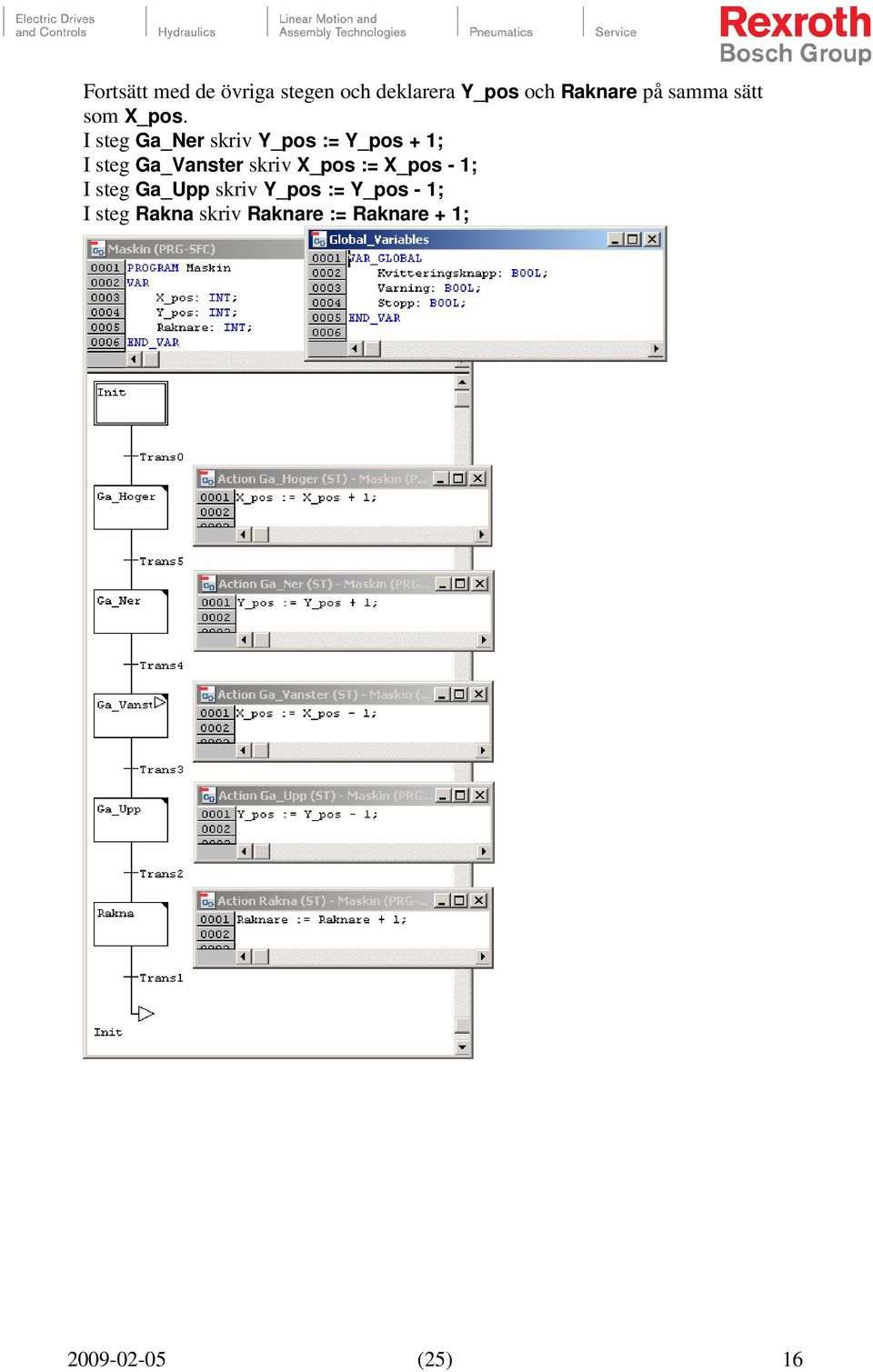Click the Action Rakna window title icon
Screen dimensions: 873x1372
point(207,901)
